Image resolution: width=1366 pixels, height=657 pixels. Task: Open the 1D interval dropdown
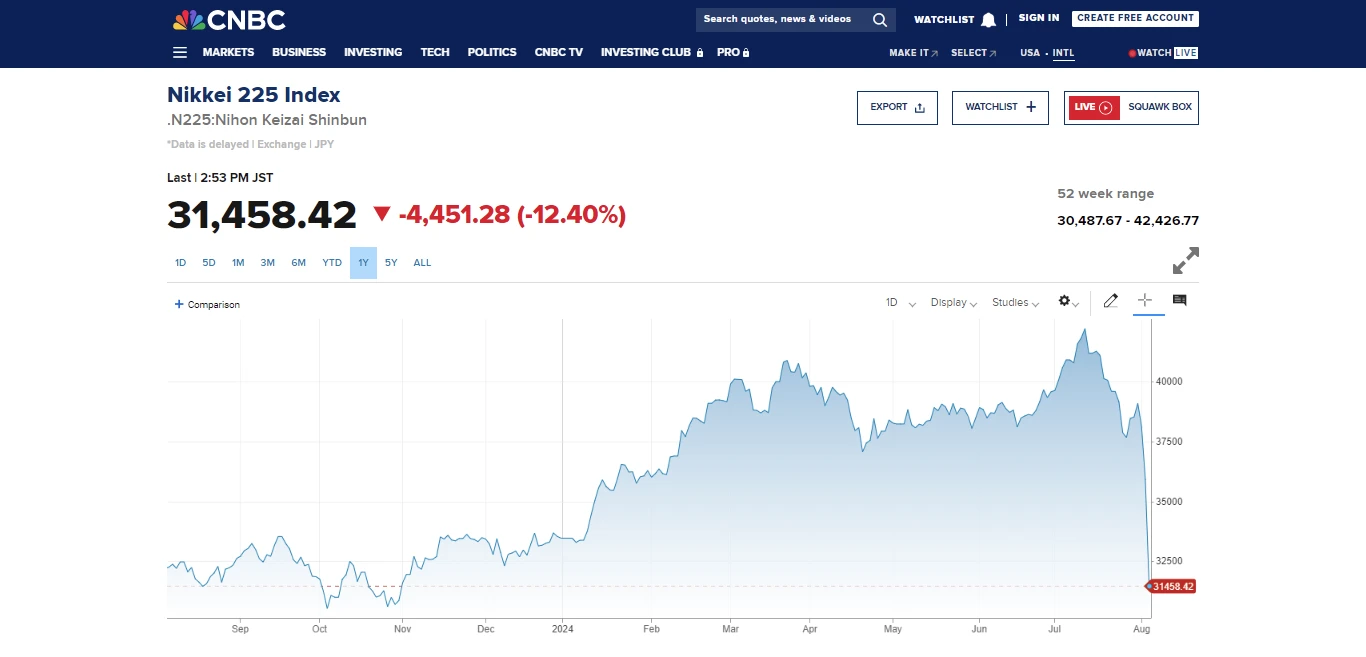(x=901, y=302)
